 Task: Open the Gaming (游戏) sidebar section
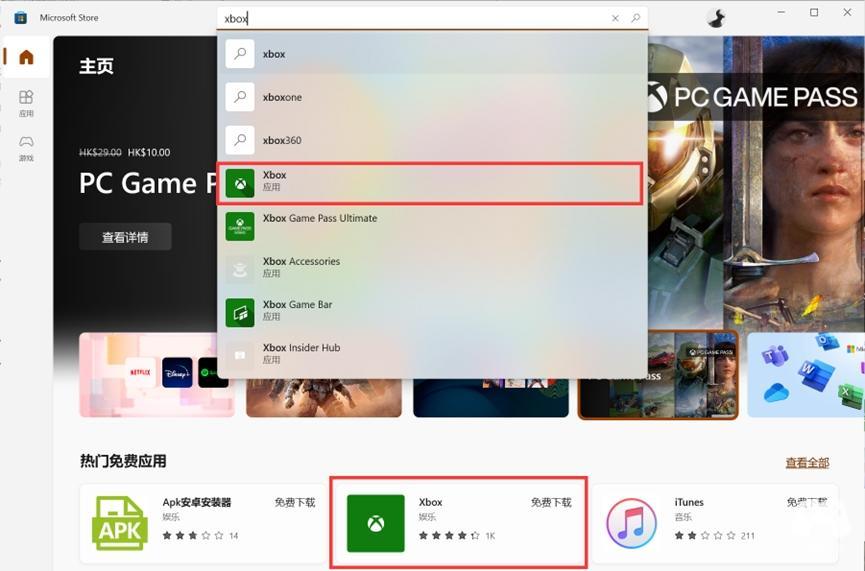26,148
